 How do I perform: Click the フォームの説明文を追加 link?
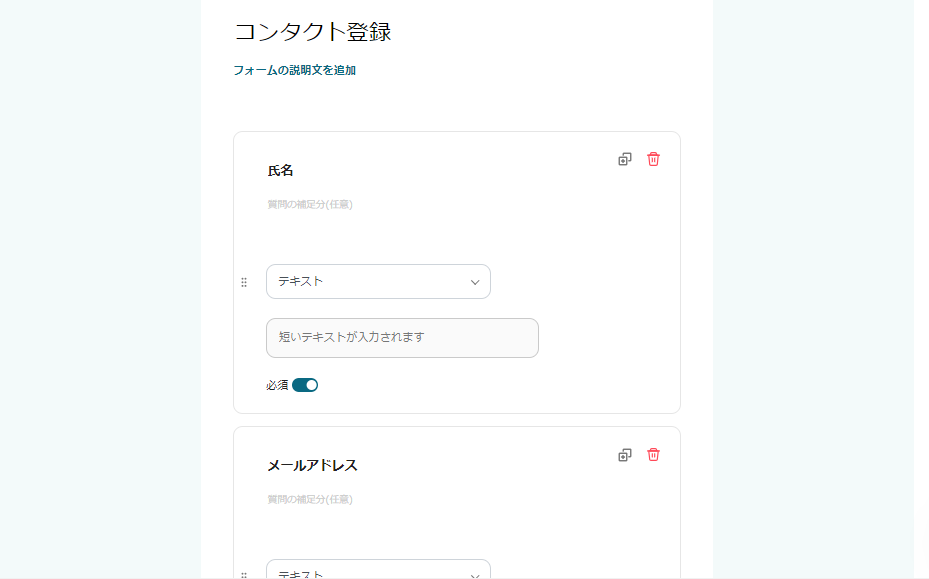click(x=295, y=70)
